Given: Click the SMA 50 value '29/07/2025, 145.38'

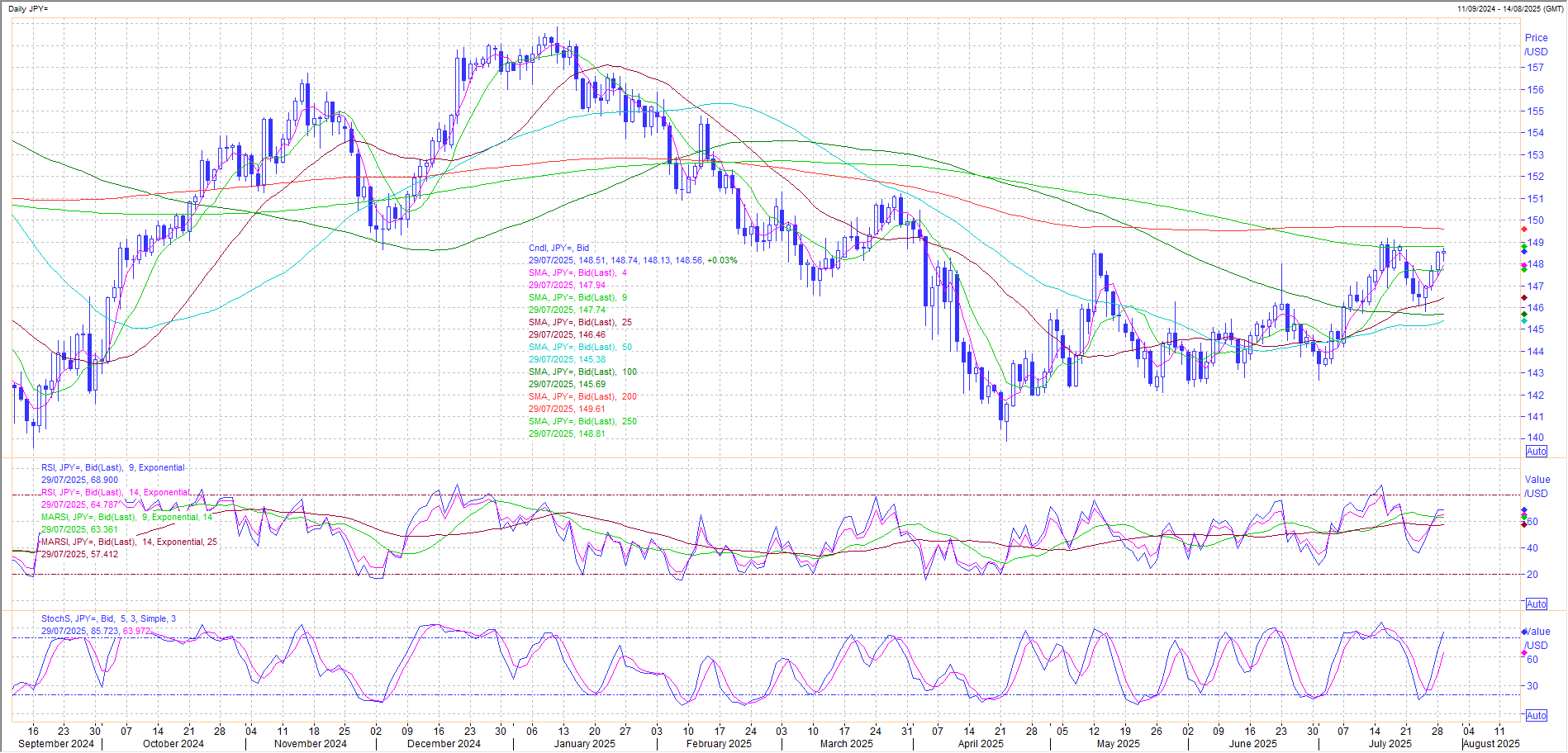Looking at the screenshot, I should click(x=567, y=359).
